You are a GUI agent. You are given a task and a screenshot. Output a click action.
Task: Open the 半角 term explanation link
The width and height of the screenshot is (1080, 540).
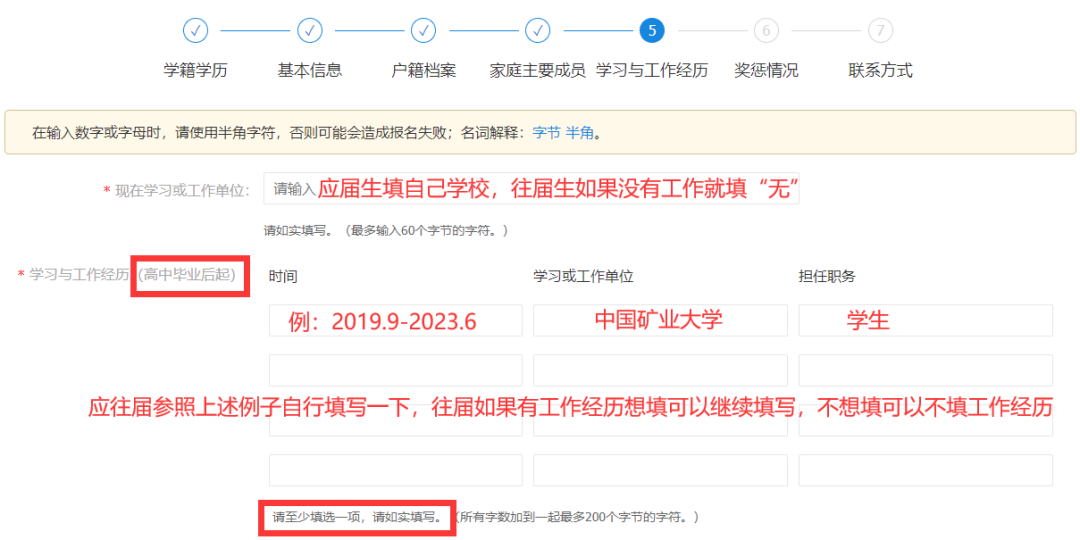(580, 132)
